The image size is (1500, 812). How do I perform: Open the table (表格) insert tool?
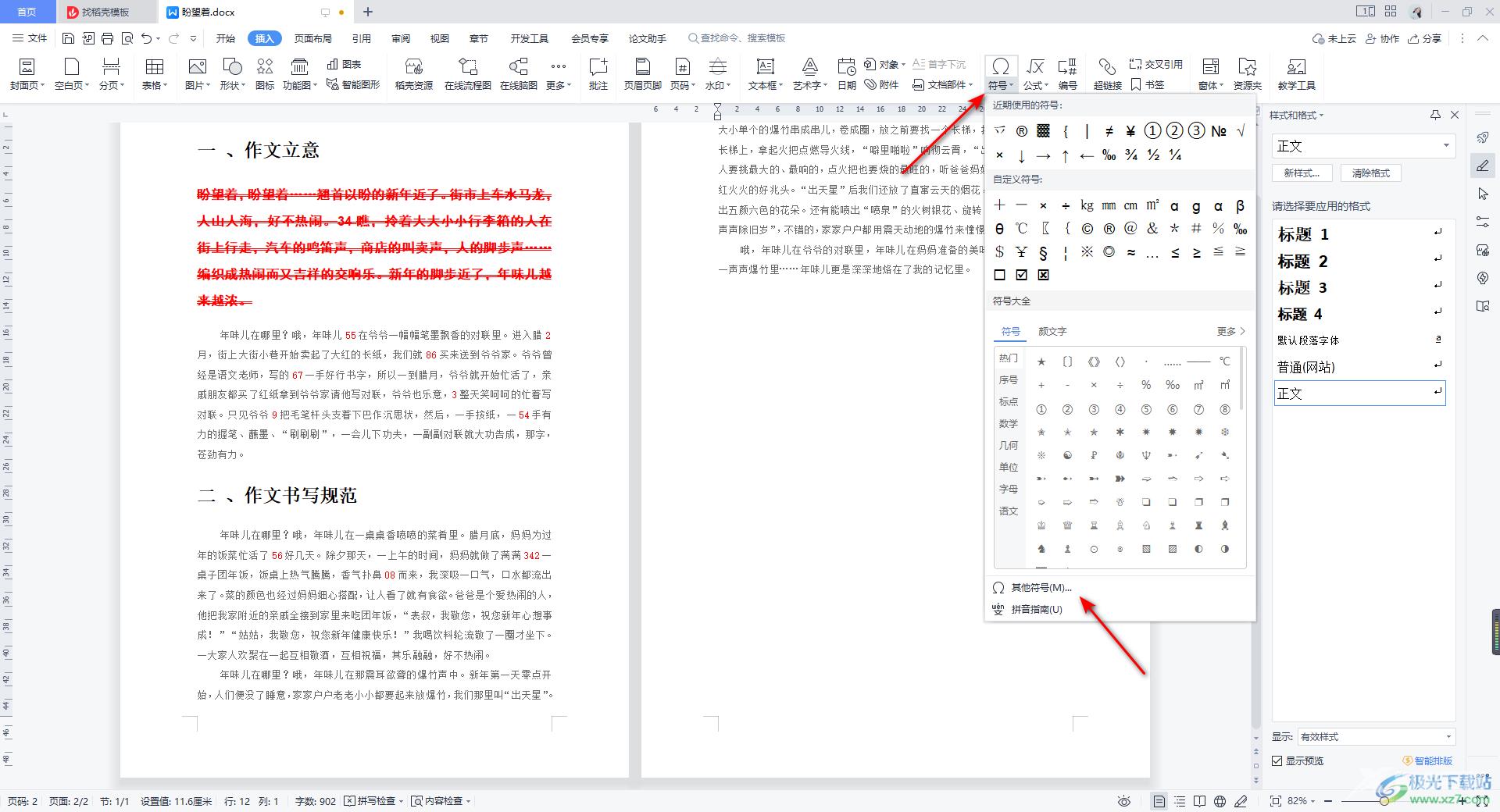tap(155, 74)
